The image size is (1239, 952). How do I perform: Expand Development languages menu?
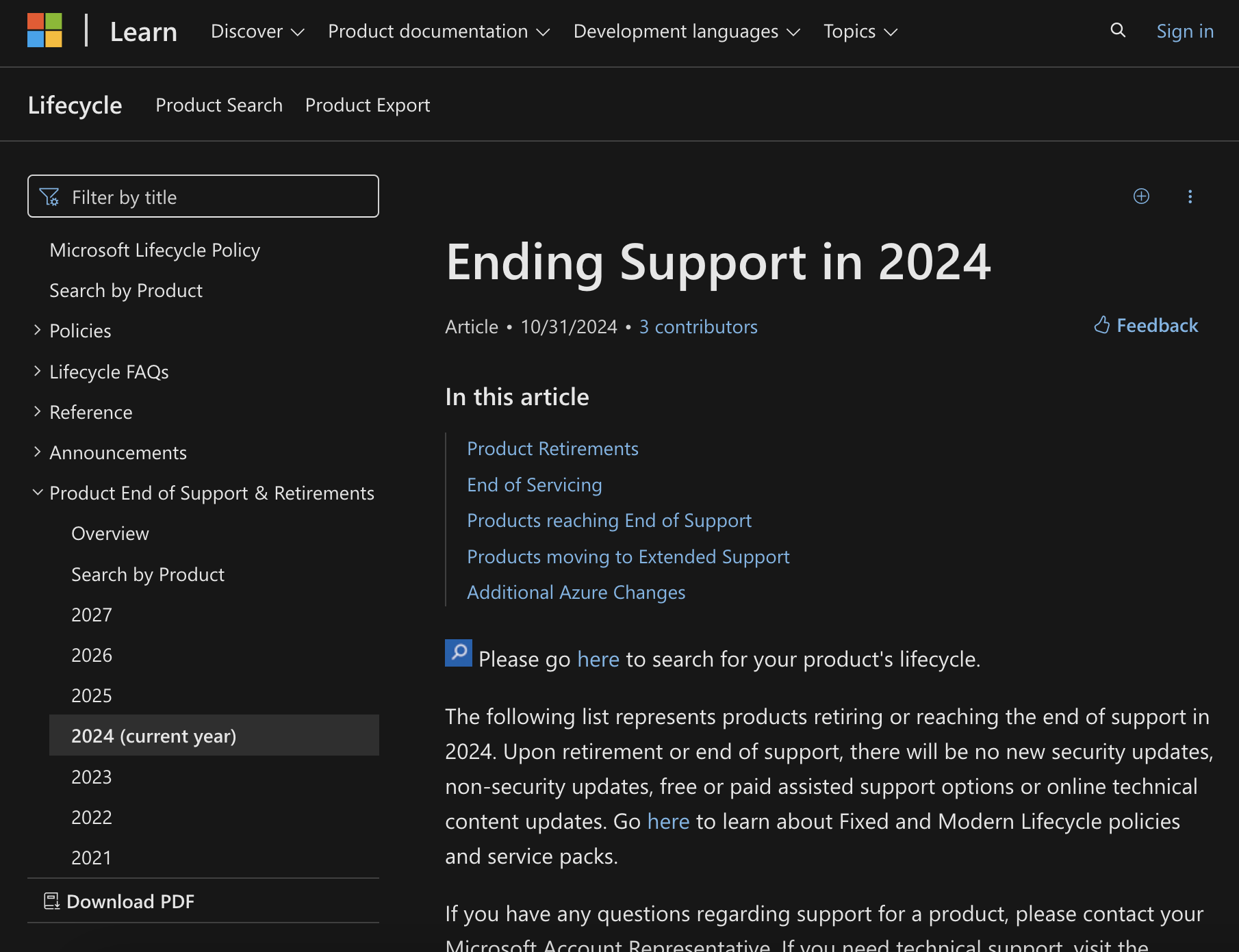687,31
